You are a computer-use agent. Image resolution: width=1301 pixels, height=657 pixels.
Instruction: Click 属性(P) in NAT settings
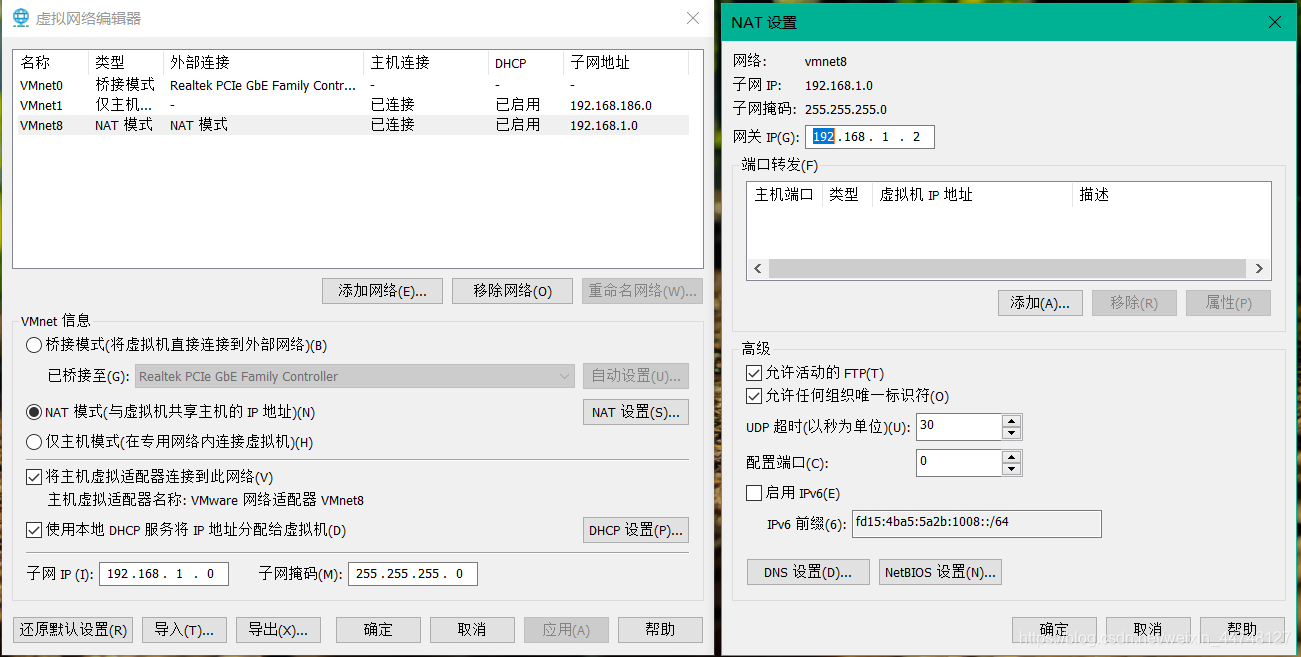(x=1228, y=303)
